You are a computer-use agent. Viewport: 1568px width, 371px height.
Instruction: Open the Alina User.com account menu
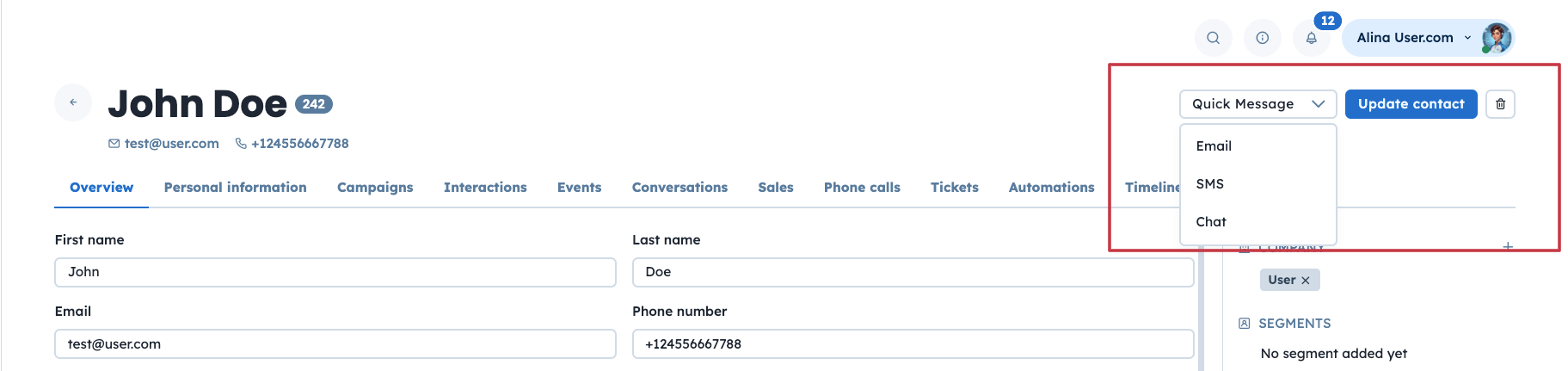pyautogui.click(x=1413, y=38)
